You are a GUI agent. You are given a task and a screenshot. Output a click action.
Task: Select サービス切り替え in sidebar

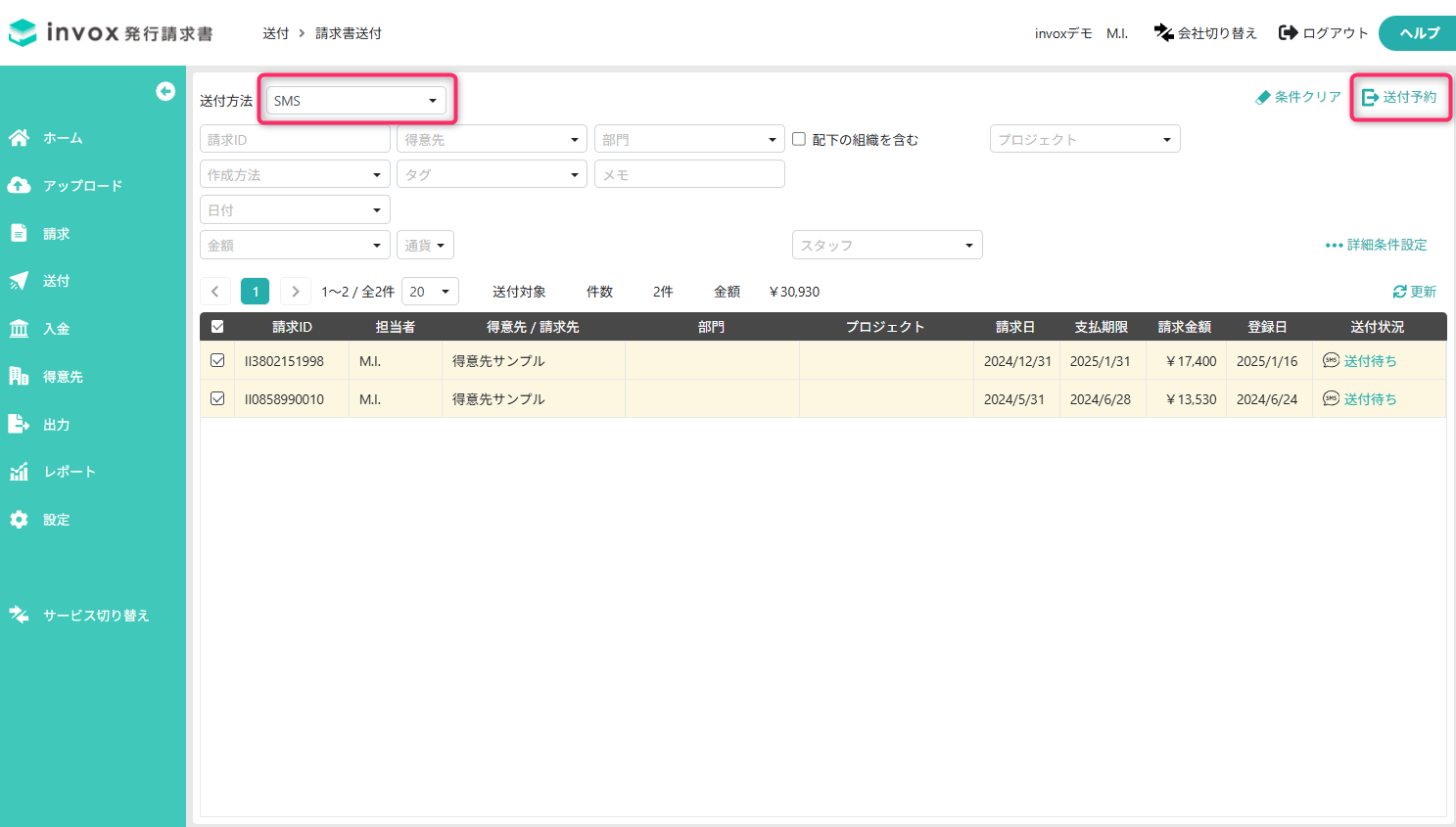point(96,616)
